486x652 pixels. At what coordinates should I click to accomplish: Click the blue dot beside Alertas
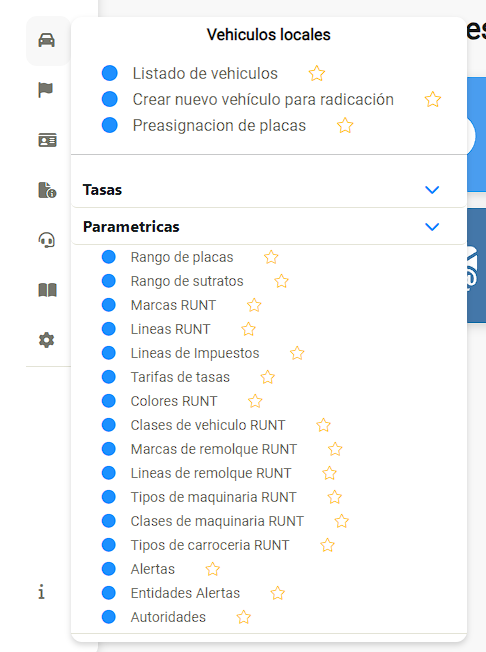tap(109, 569)
